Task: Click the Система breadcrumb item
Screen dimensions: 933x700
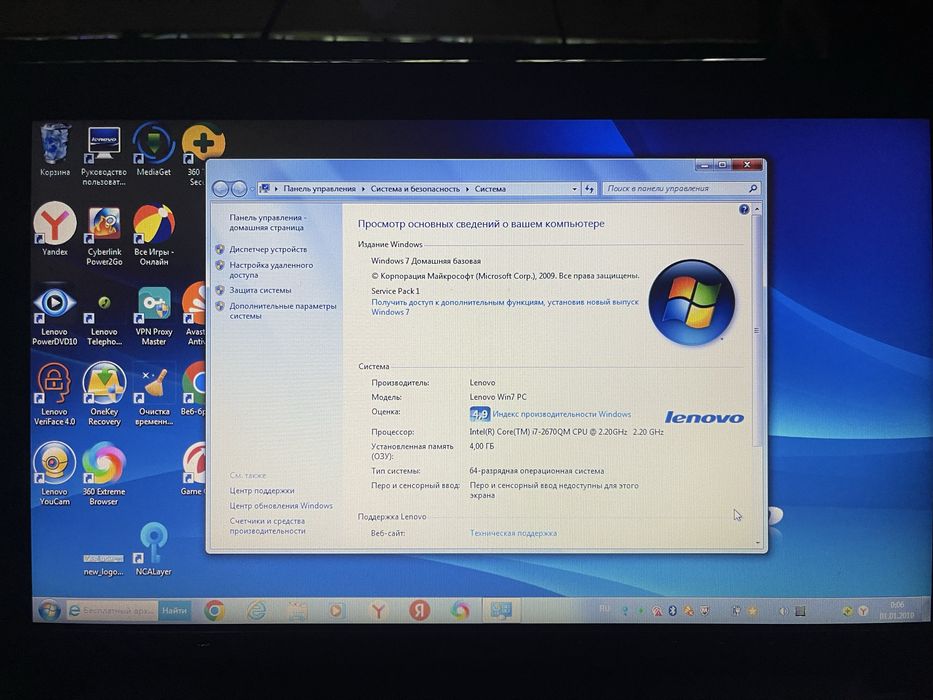Action: pyautogui.click(x=490, y=189)
